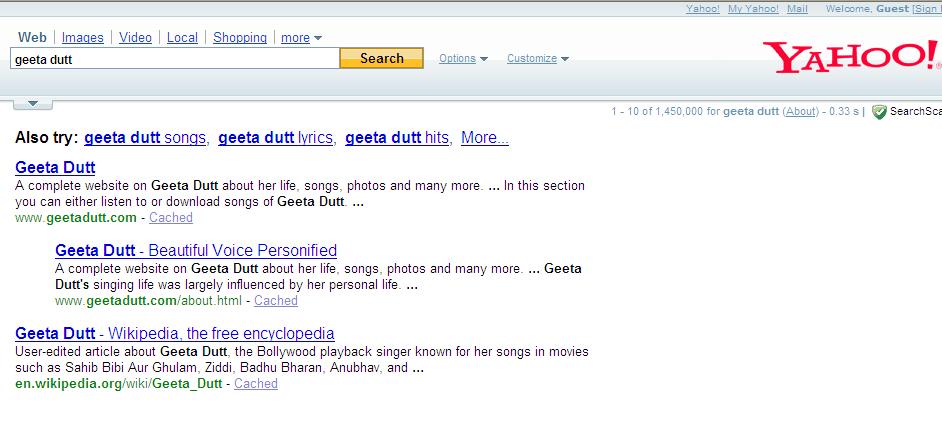Click the www.geetadutt.com green URL text
This screenshot has width=942, height=423.
pos(76,218)
